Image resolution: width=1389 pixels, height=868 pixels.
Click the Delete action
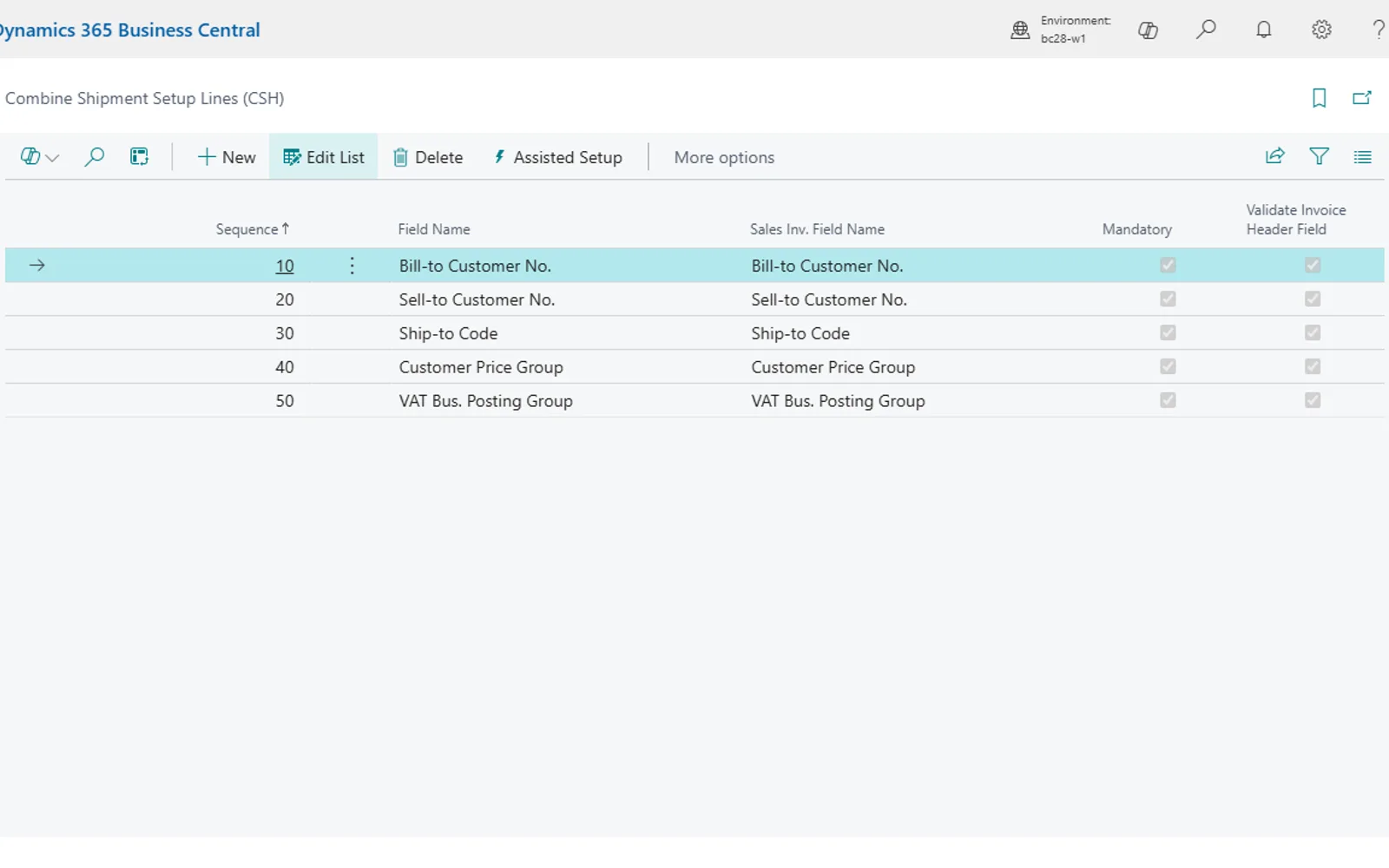click(428, 157)
